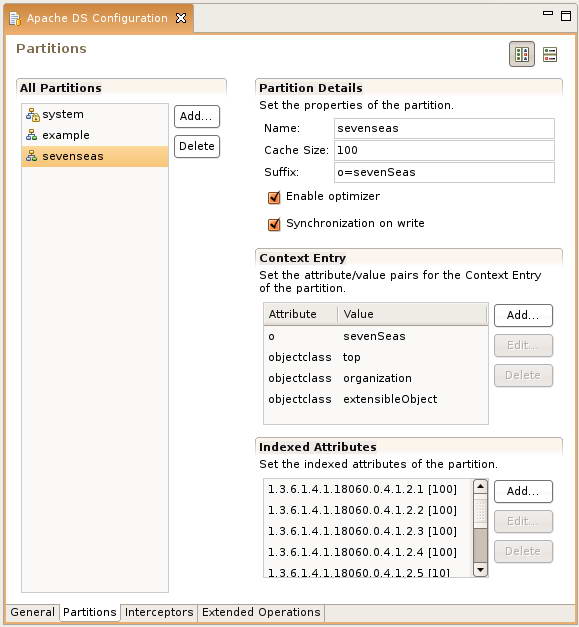
Task: Click the example partition icon
Action: click(32, 135)
